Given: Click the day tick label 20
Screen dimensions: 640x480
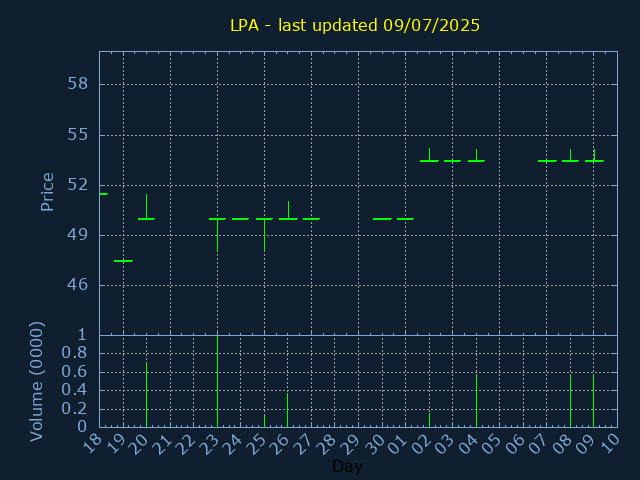Looking at the screenshot, I should click(139, 444).
